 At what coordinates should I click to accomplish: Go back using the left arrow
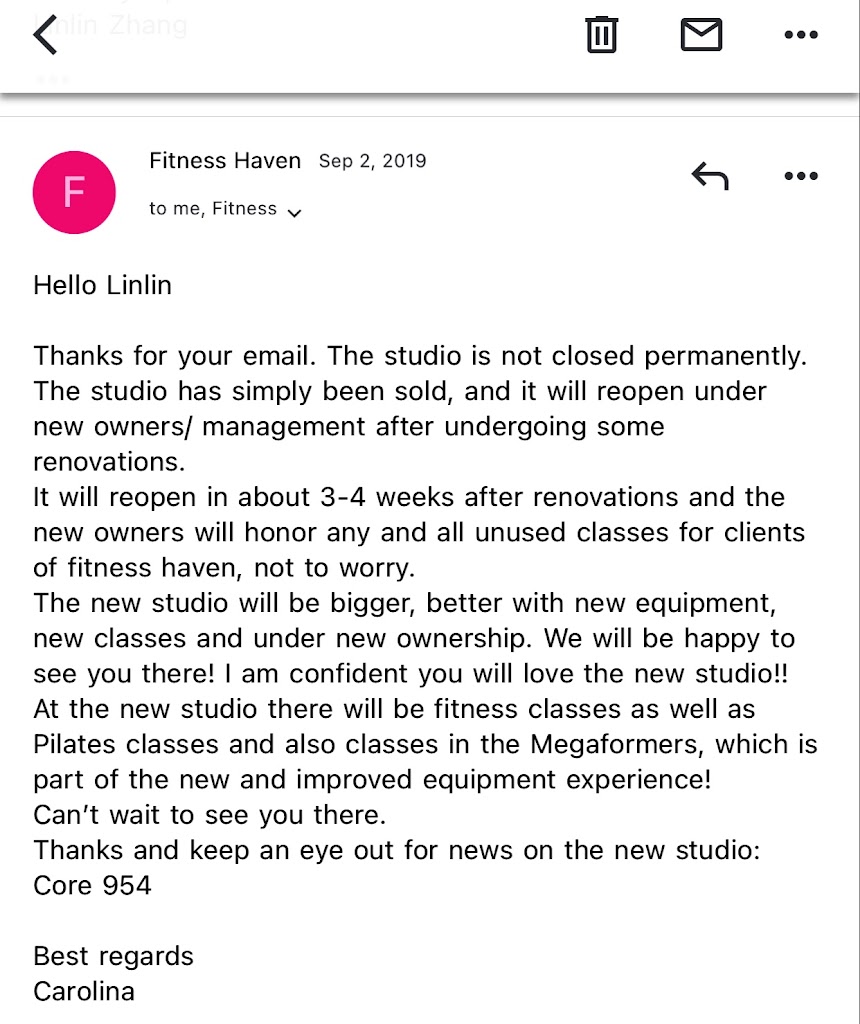(x=46, y=36)
